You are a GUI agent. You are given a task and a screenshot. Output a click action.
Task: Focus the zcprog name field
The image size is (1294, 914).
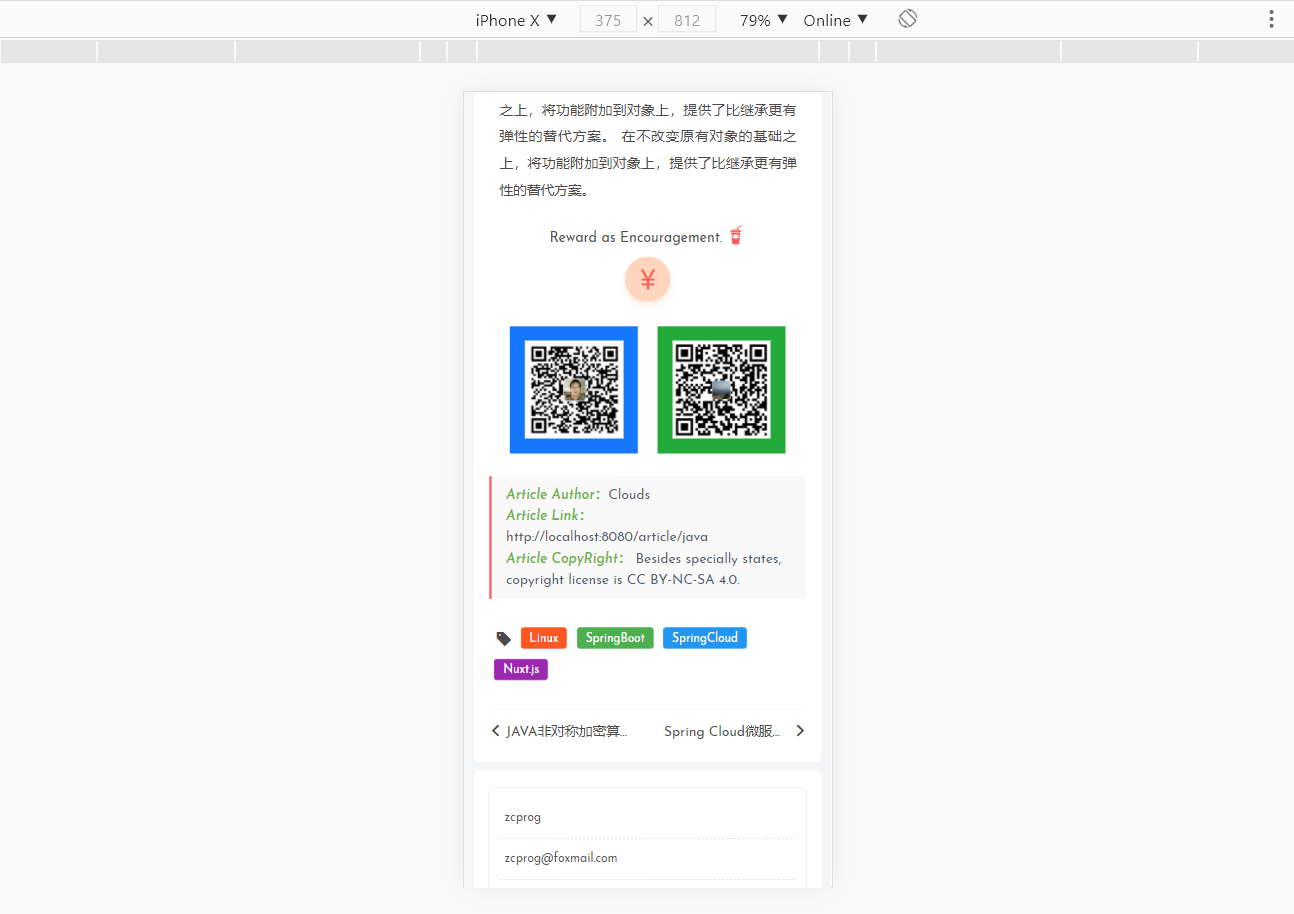[x=647, y=817]
